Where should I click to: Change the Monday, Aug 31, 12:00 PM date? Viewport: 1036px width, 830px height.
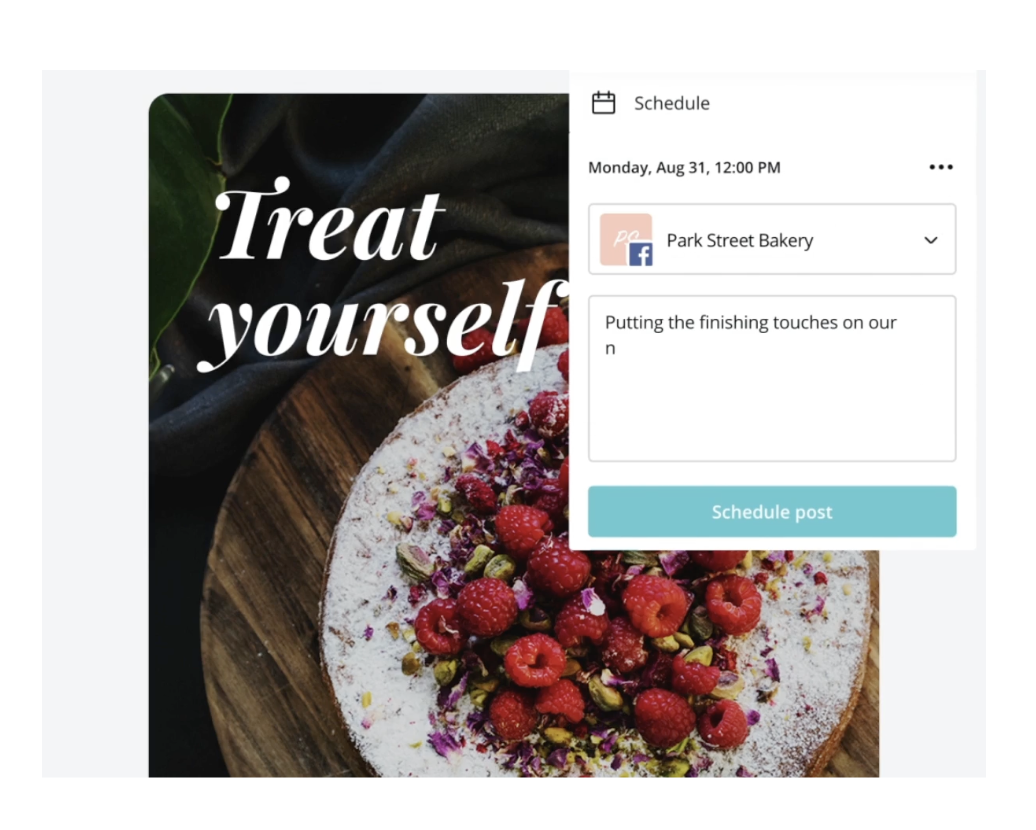[x=684, y=167]
